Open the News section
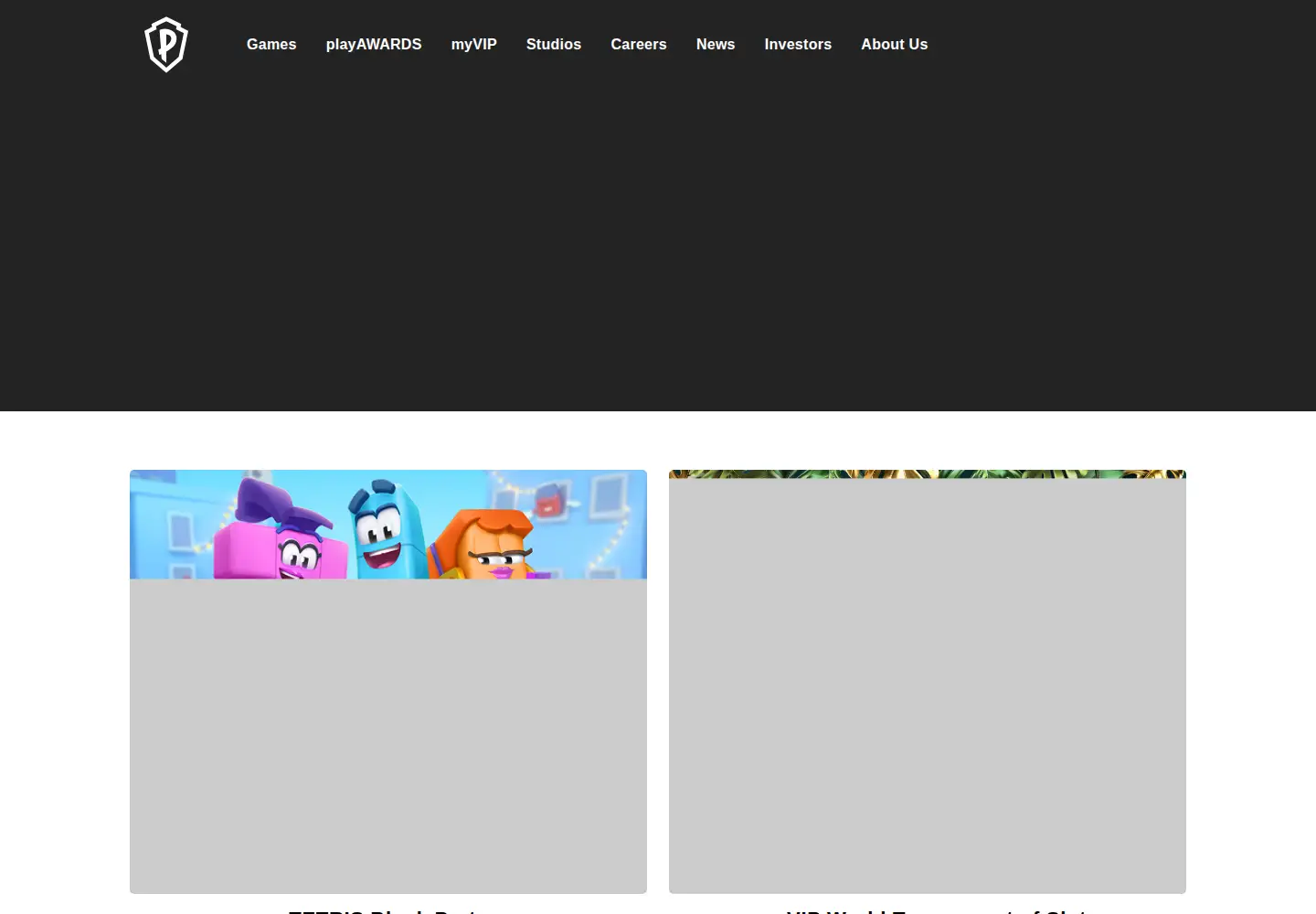 716,44
